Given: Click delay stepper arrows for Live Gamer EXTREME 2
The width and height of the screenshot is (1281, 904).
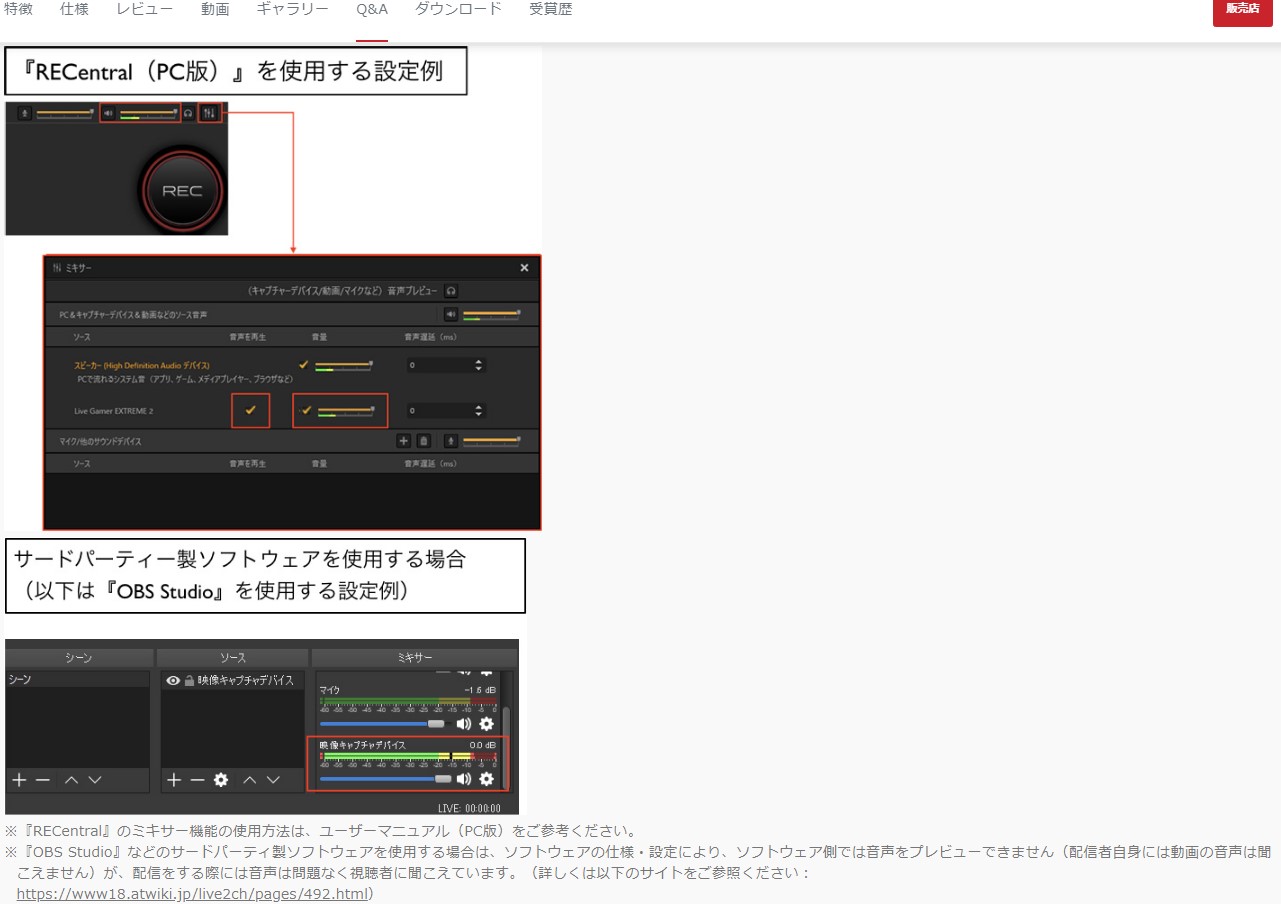Looking at the screenshot, I should [x=479, y=410].
